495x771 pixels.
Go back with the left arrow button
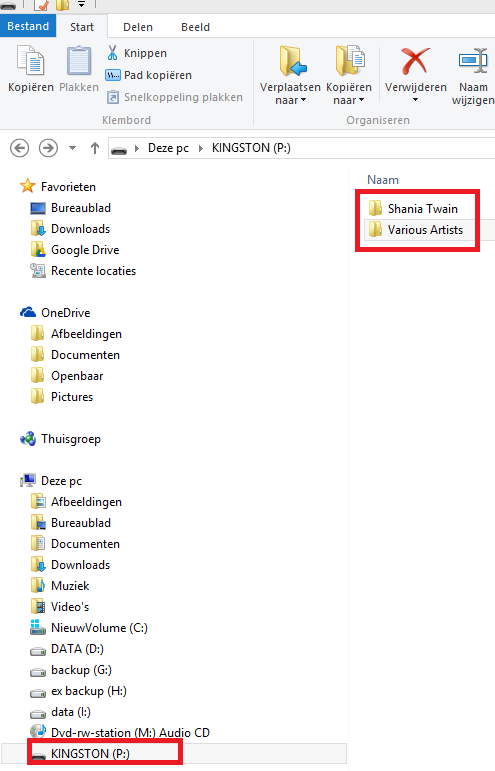[20, 148]
